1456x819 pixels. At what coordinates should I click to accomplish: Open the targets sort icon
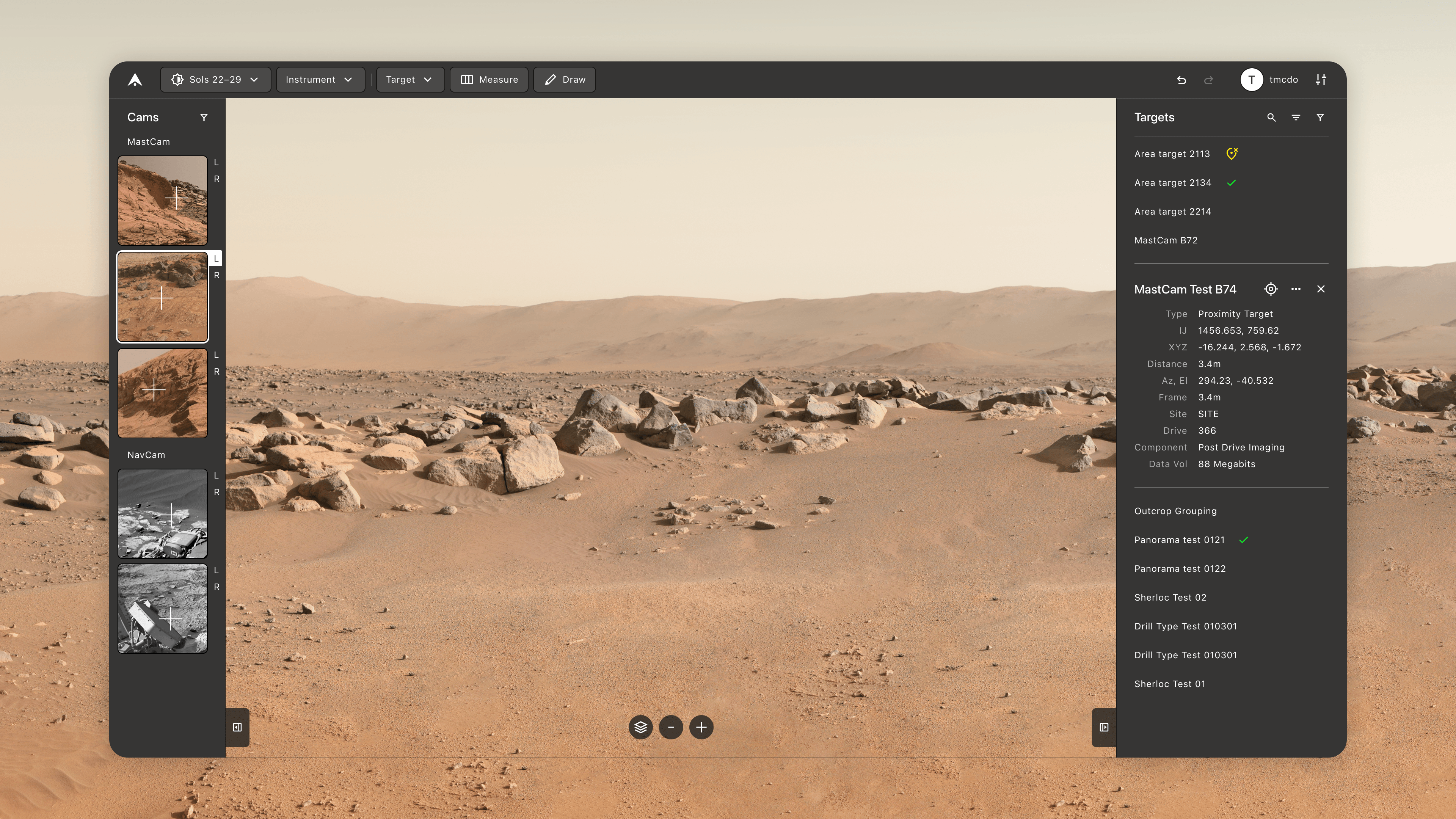coord(1296,118)
